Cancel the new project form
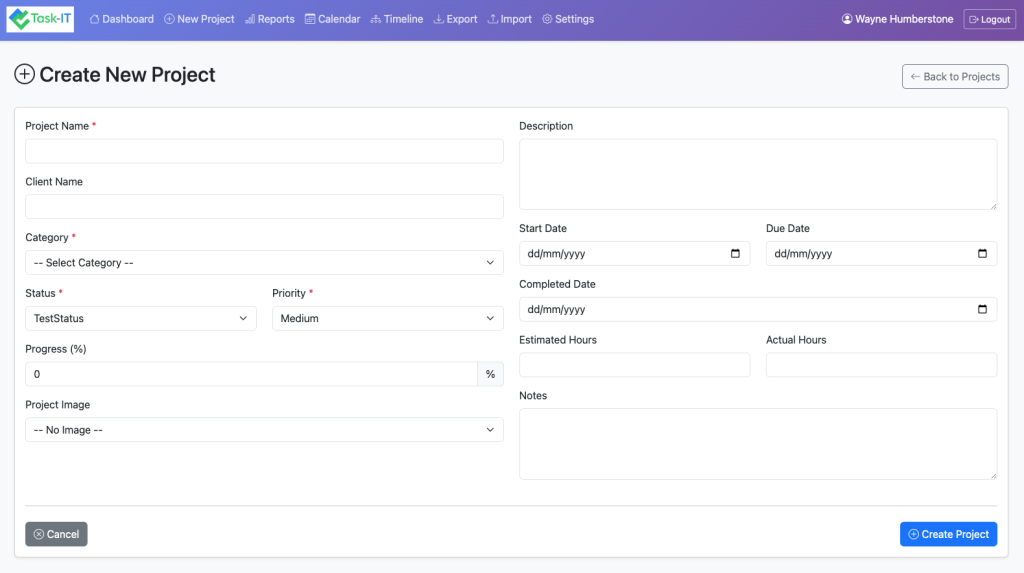The height and width of the screenshot is (573, 1024). click(x=56, y=534)
